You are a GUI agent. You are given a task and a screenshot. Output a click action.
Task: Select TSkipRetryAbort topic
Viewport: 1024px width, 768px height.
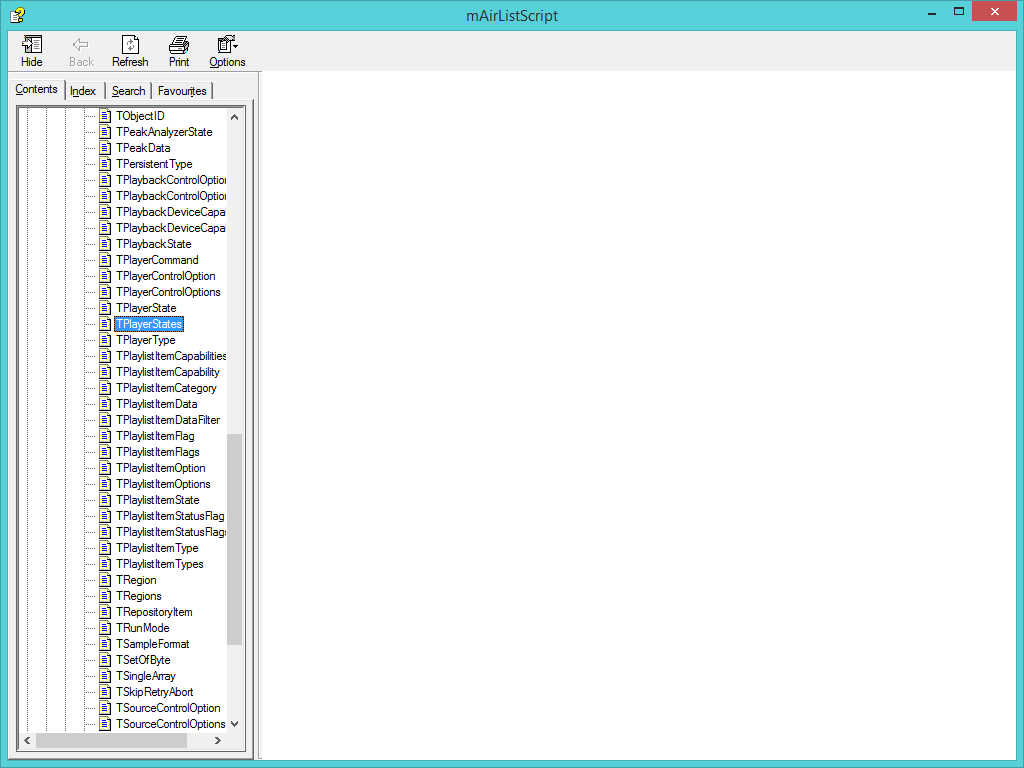click(x=155, y=692)
